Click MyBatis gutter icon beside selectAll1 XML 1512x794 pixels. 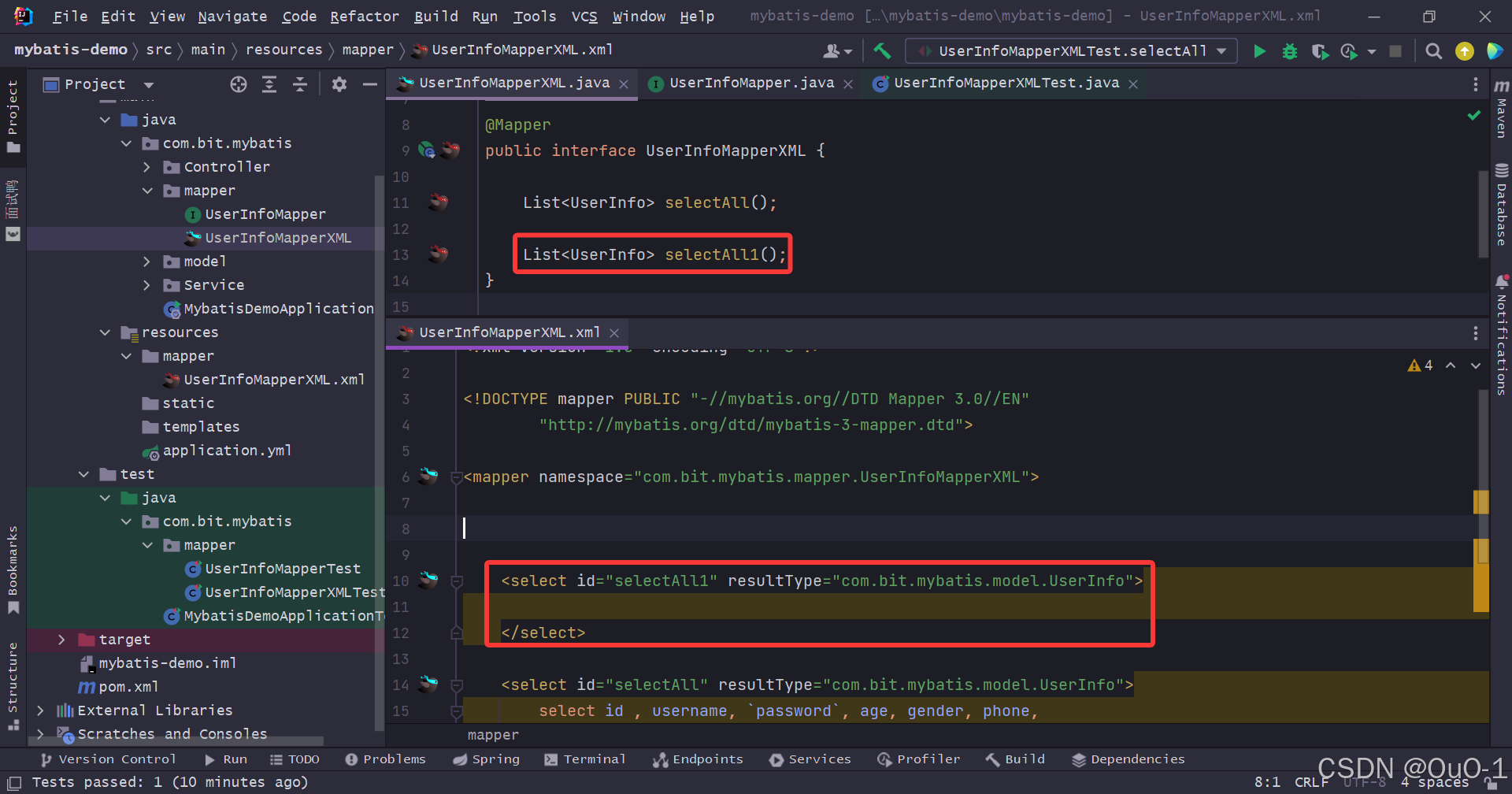tap(428, 581)
